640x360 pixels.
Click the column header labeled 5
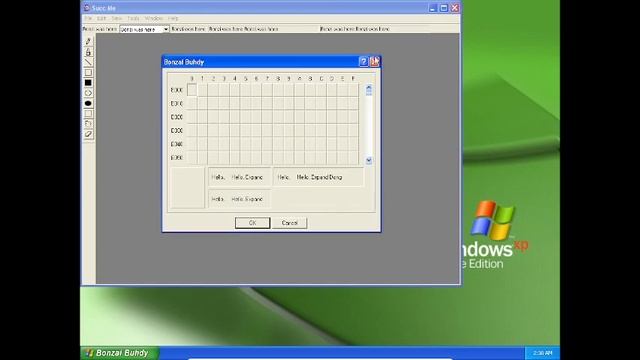click(x=246, y=78)
